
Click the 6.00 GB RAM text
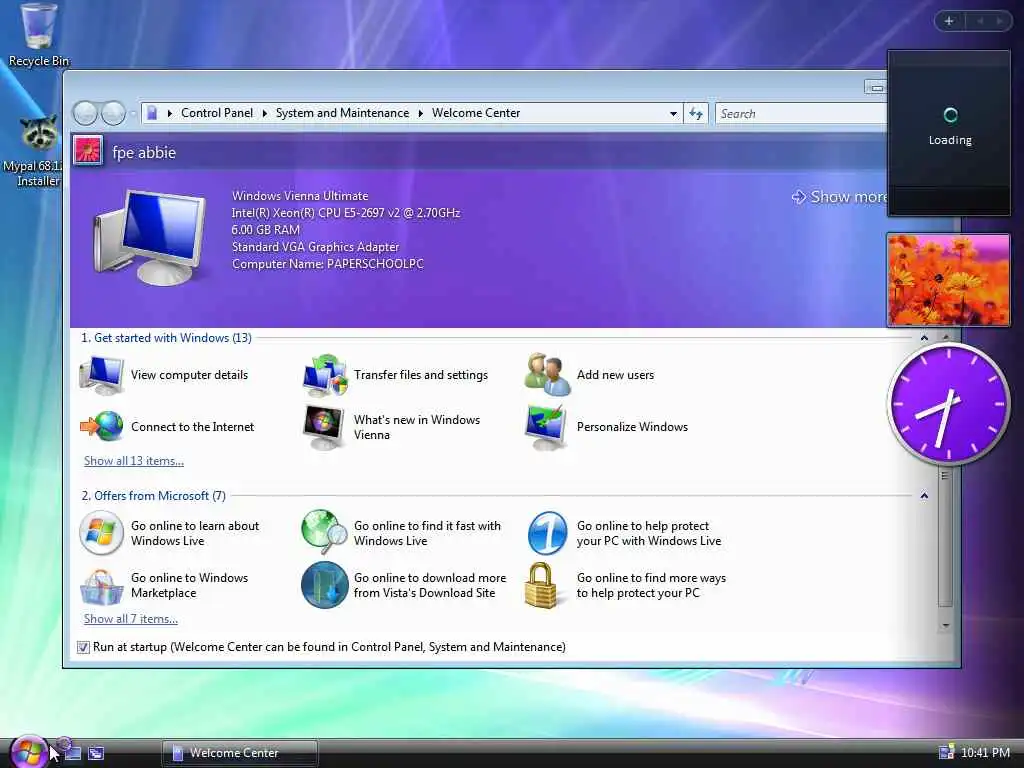(266, 230)
